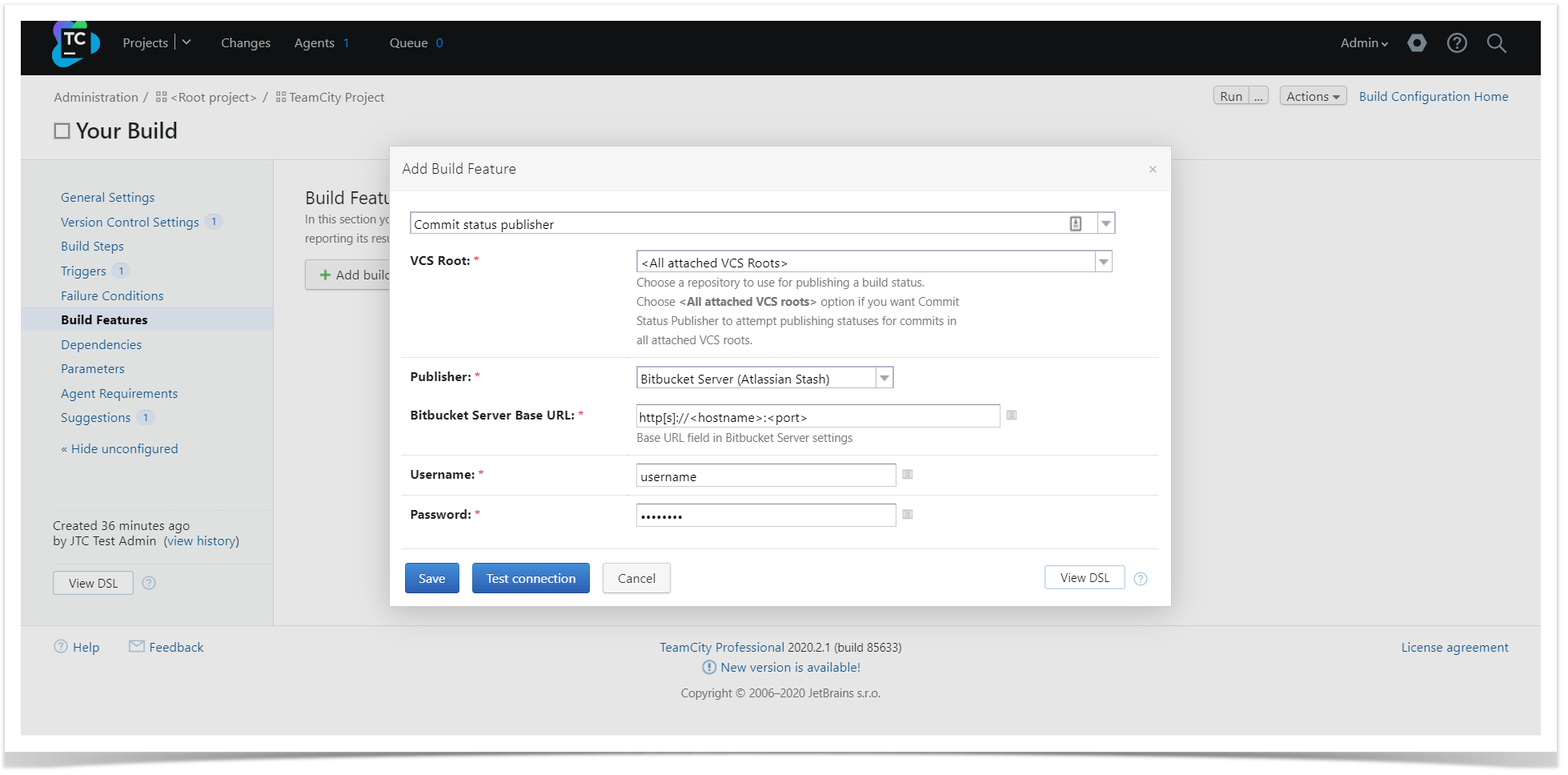Open Build Steps in sidebar
Viewport: 1568px width, 775px height.
(92, 246)
